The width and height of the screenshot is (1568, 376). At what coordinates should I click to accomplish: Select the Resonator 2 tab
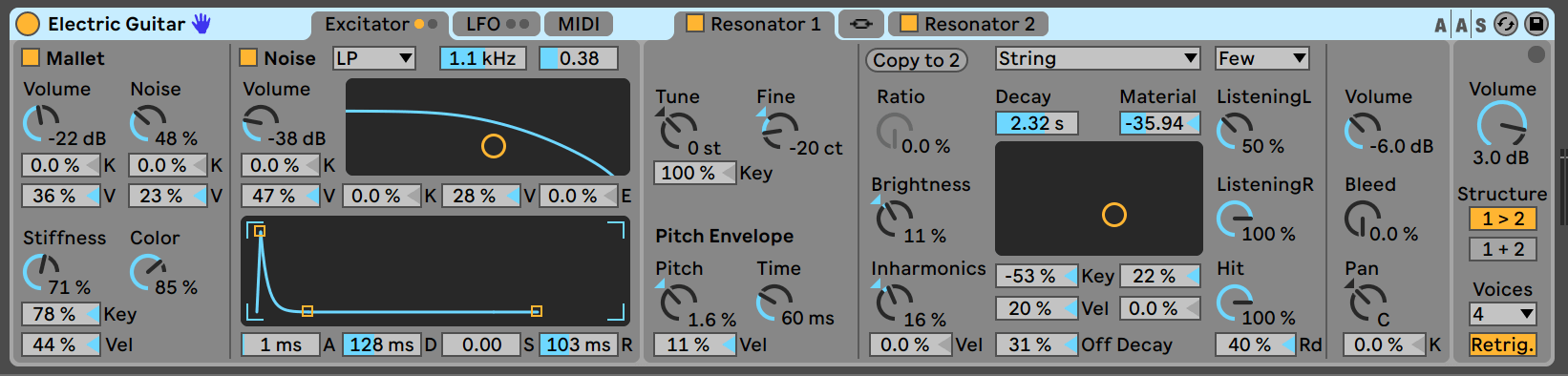(x=967, y=24)
